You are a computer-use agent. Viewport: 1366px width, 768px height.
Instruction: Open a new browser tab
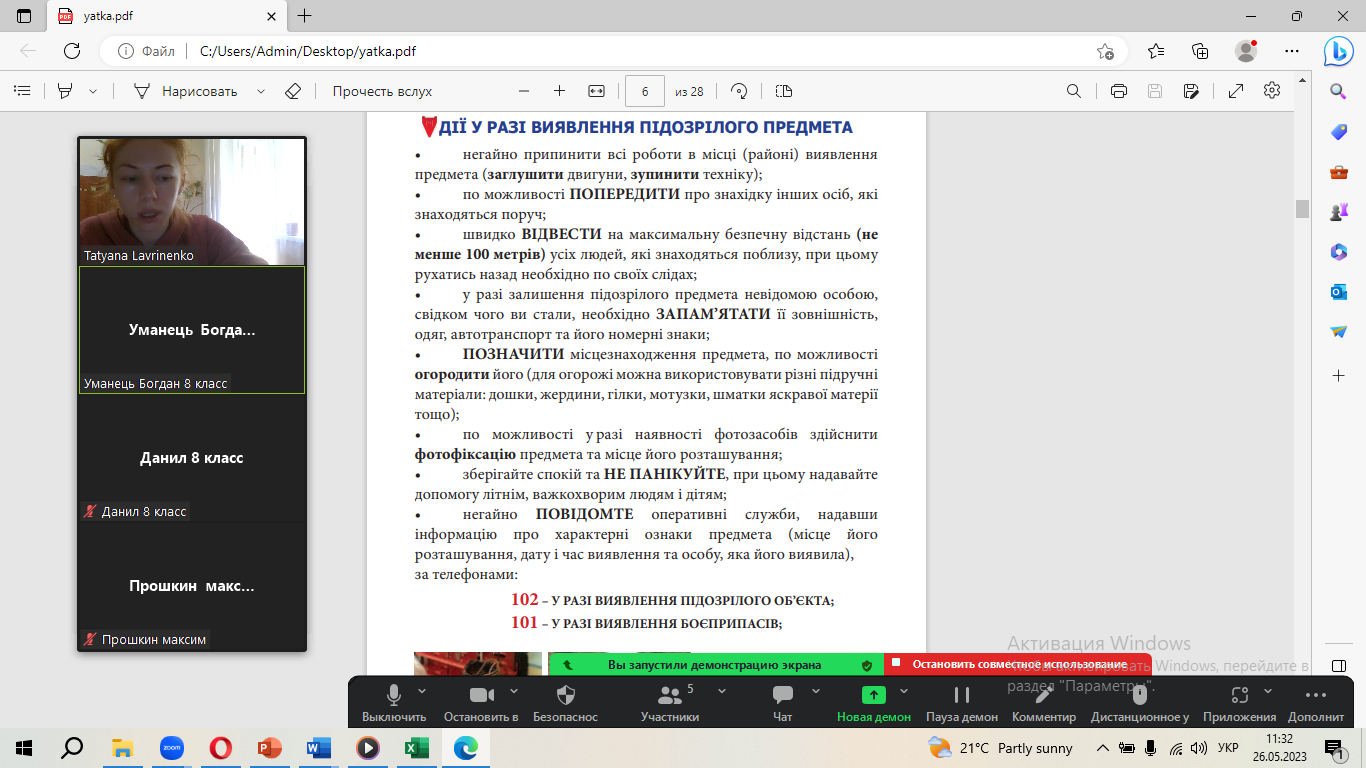305,16
